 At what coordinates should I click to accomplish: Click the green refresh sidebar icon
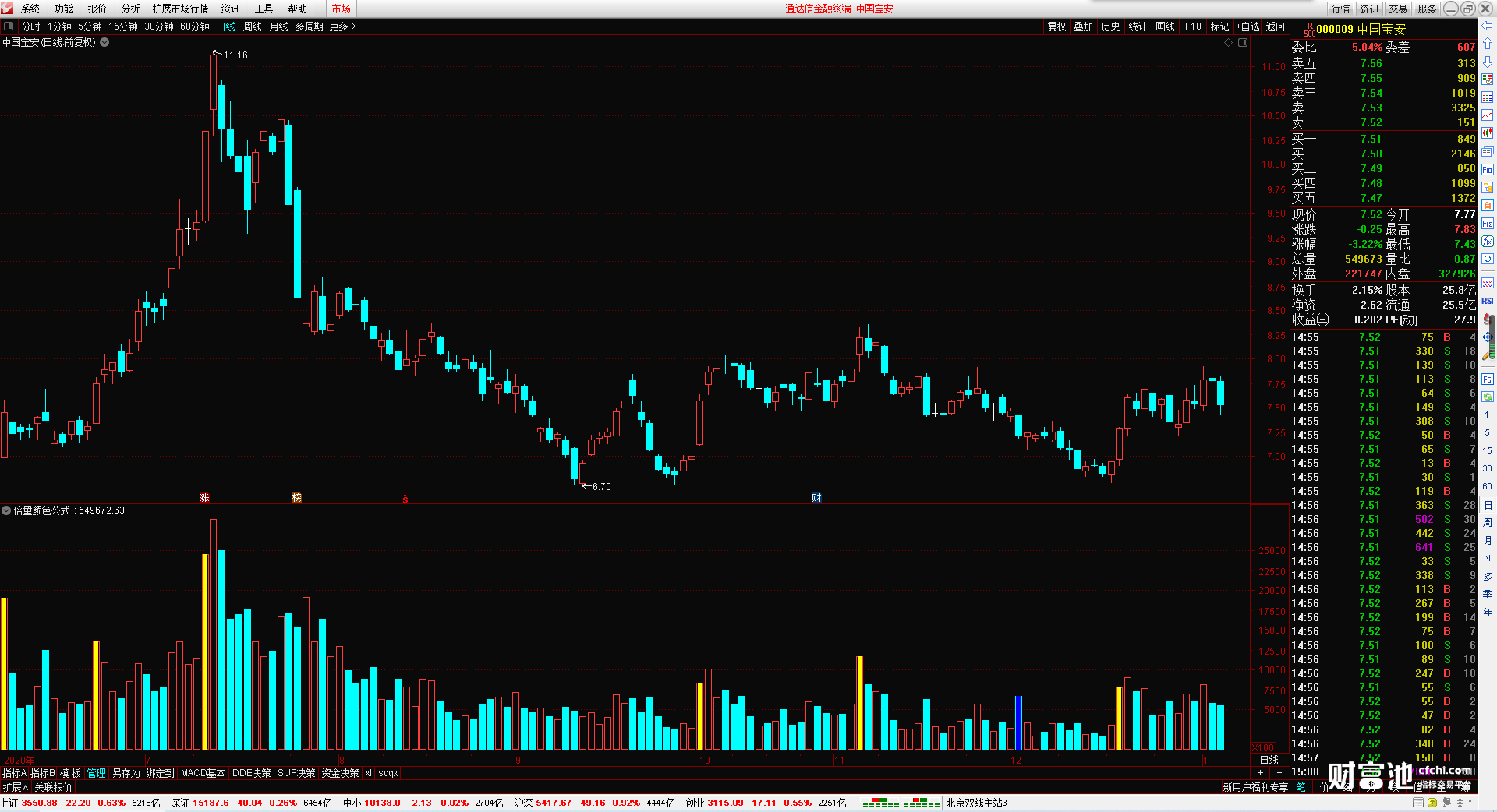pyautogui.click(x=1488, y=397)
